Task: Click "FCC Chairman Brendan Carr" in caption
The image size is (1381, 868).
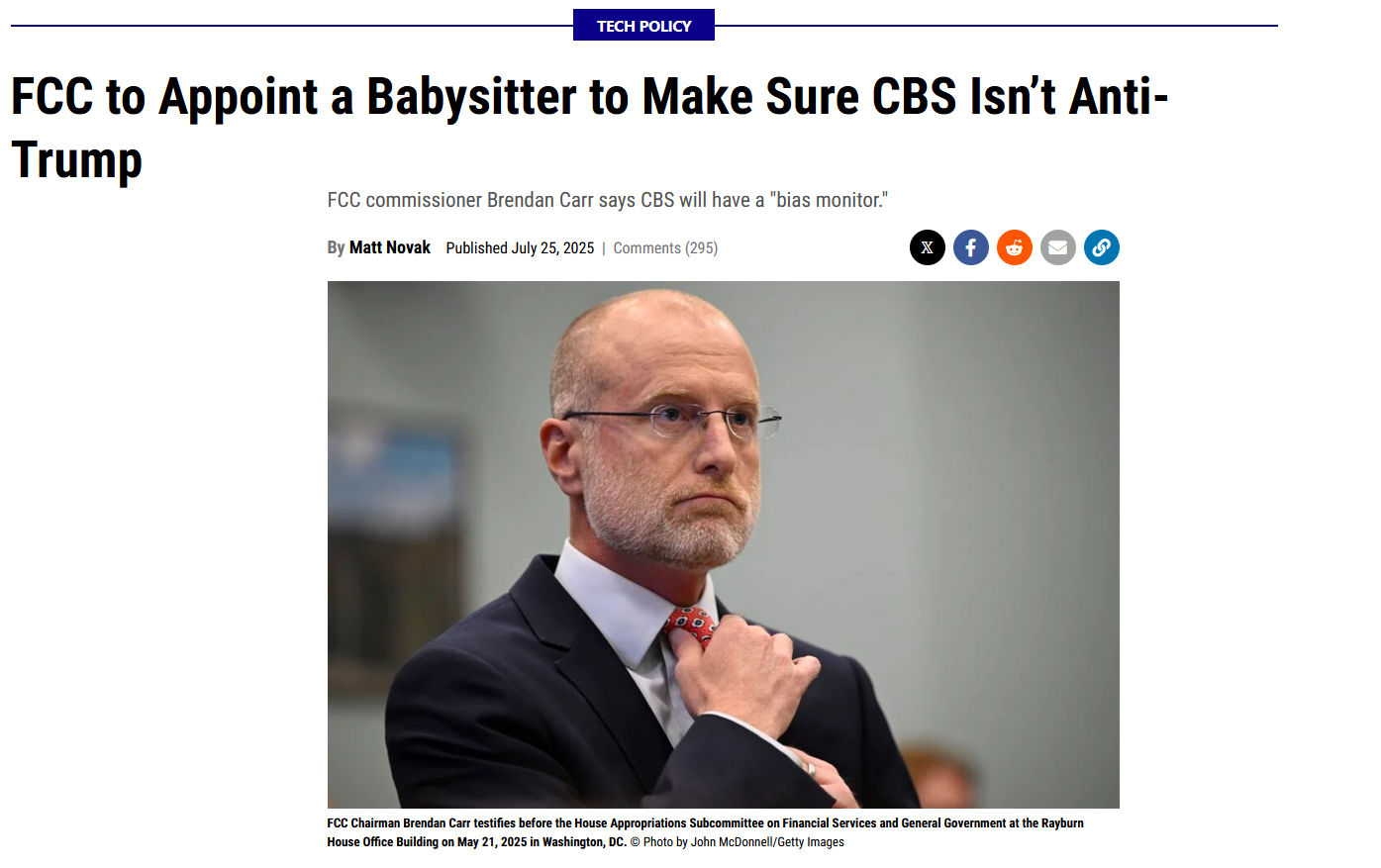Action: (399, 823)
